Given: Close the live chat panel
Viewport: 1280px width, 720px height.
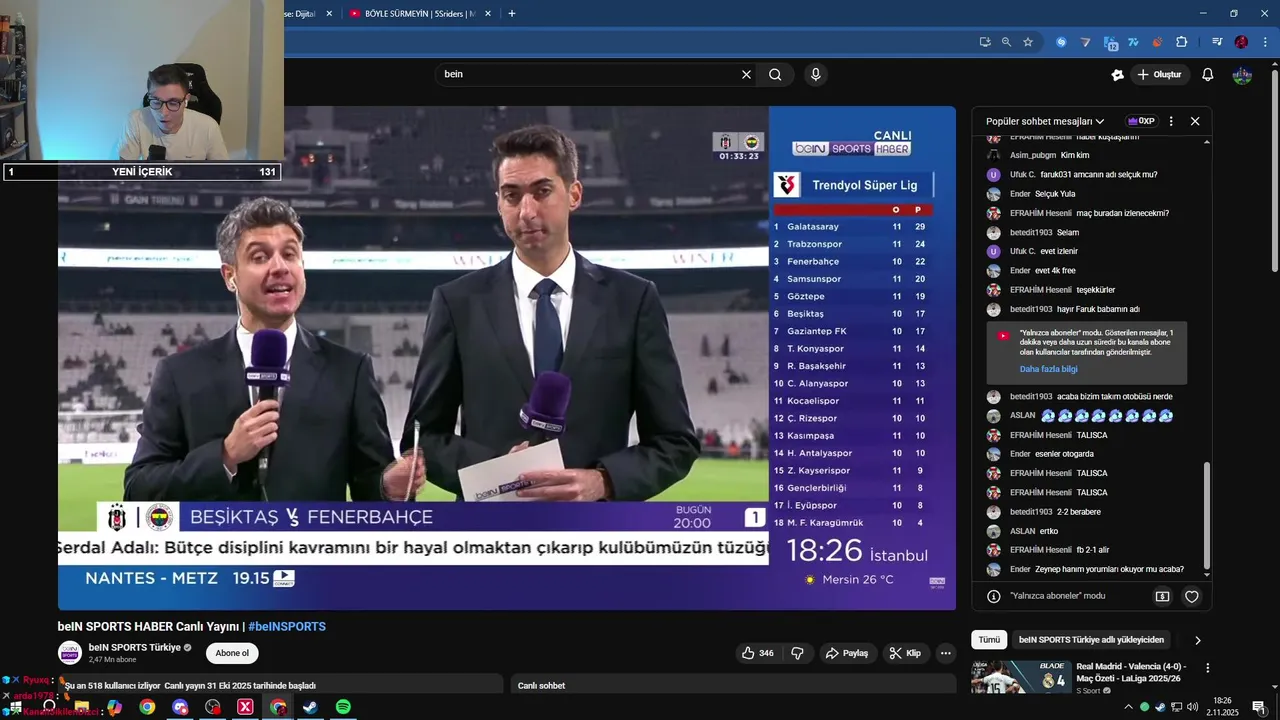Looking at the screenshot, I should pyautogui.click(x=1195, y=121).
